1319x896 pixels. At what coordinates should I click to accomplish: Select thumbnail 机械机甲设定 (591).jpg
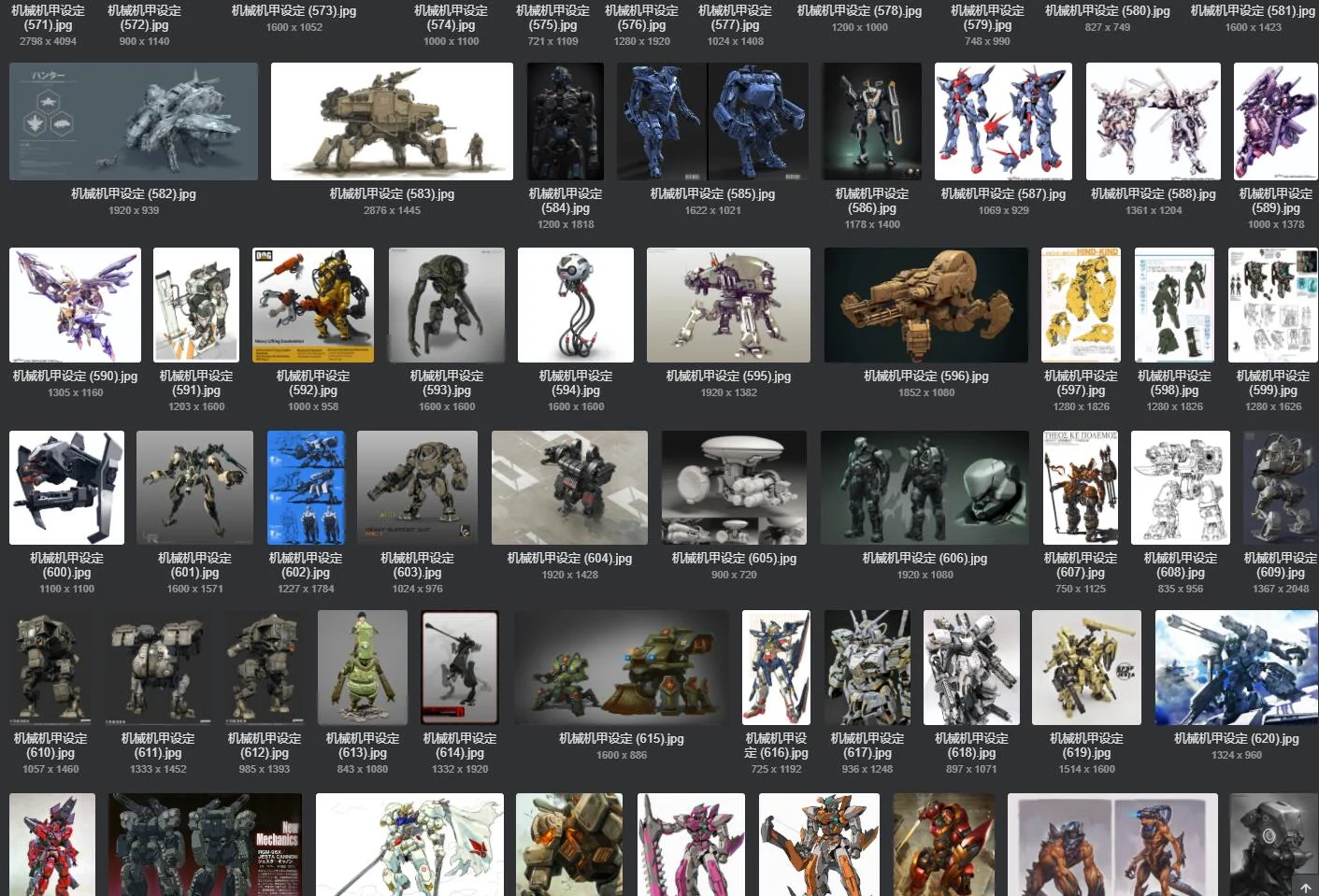[196, 305]
